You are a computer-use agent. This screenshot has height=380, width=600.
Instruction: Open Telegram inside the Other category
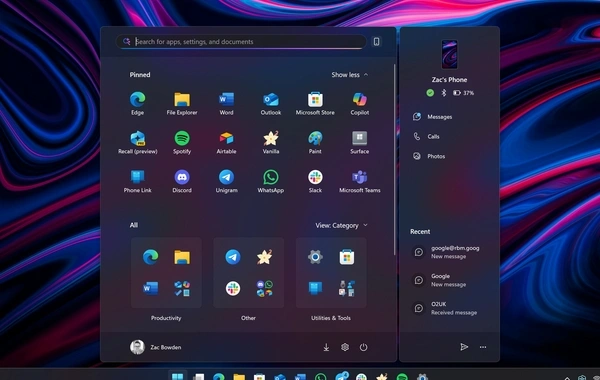pos(233,257)
